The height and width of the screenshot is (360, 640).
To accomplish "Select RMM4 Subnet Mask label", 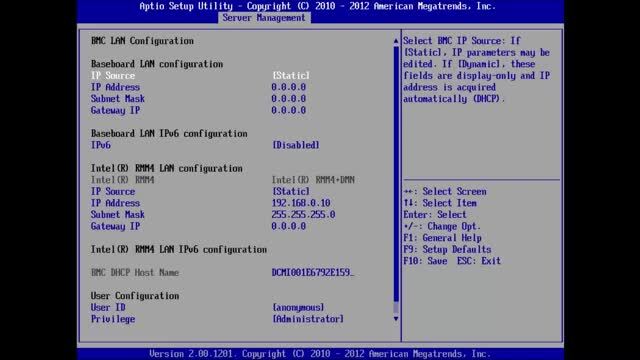I will click(118, 215).
